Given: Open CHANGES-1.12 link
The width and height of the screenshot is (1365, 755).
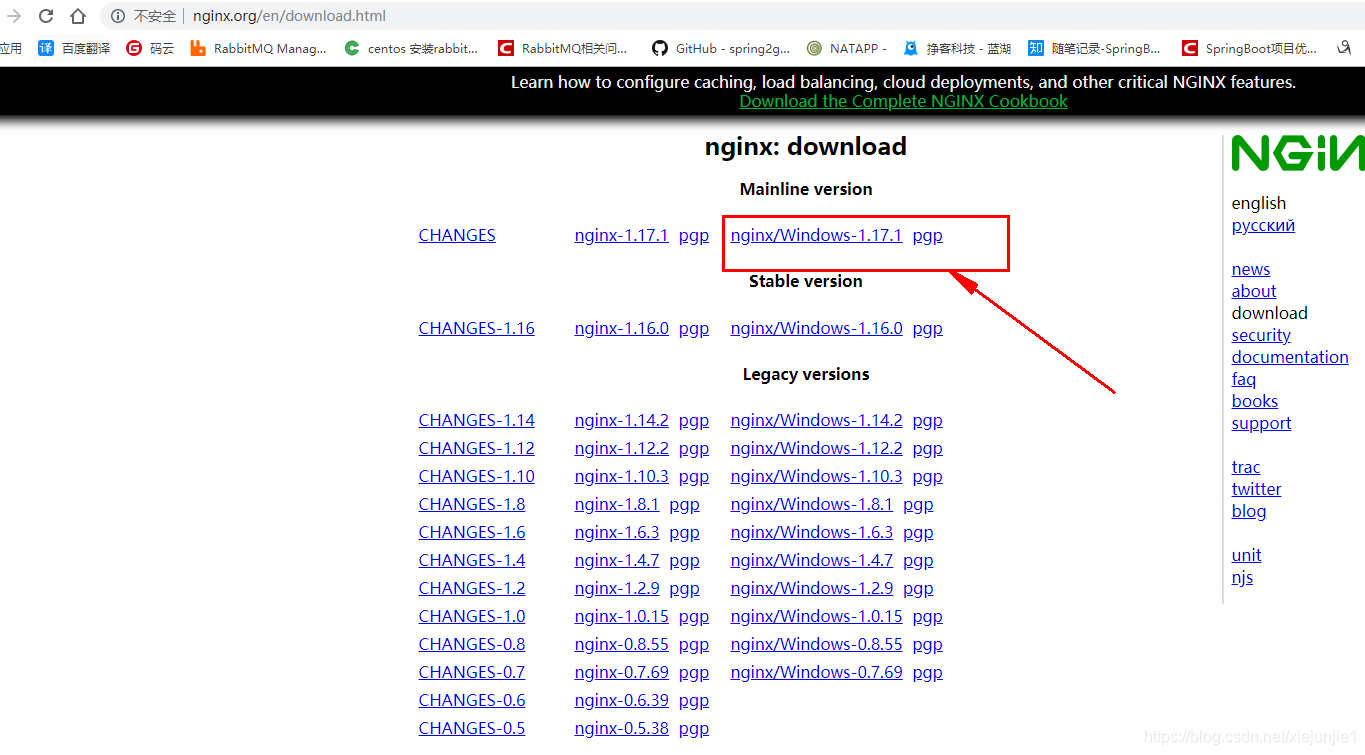Looking at the screenshot, I should pos(476,448).
